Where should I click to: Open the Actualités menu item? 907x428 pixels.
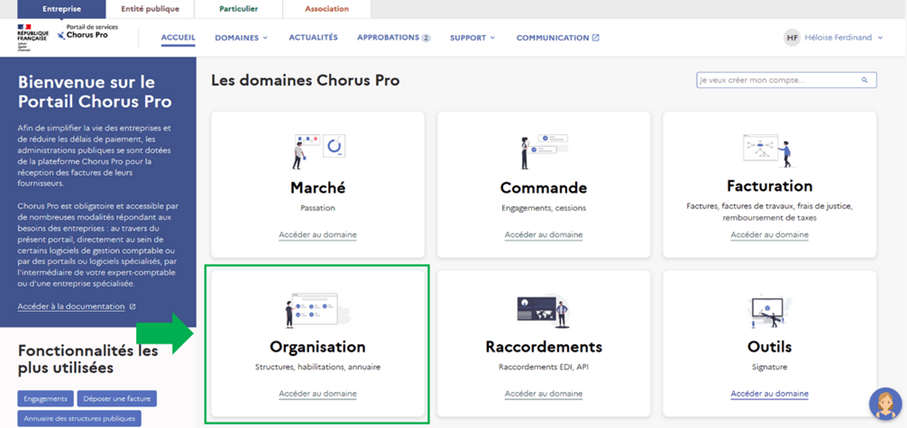[313, 38]
